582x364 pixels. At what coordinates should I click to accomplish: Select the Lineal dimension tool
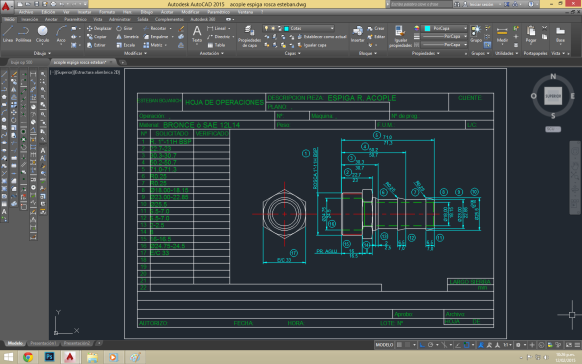pyautogui.click(x=217, y=29)
